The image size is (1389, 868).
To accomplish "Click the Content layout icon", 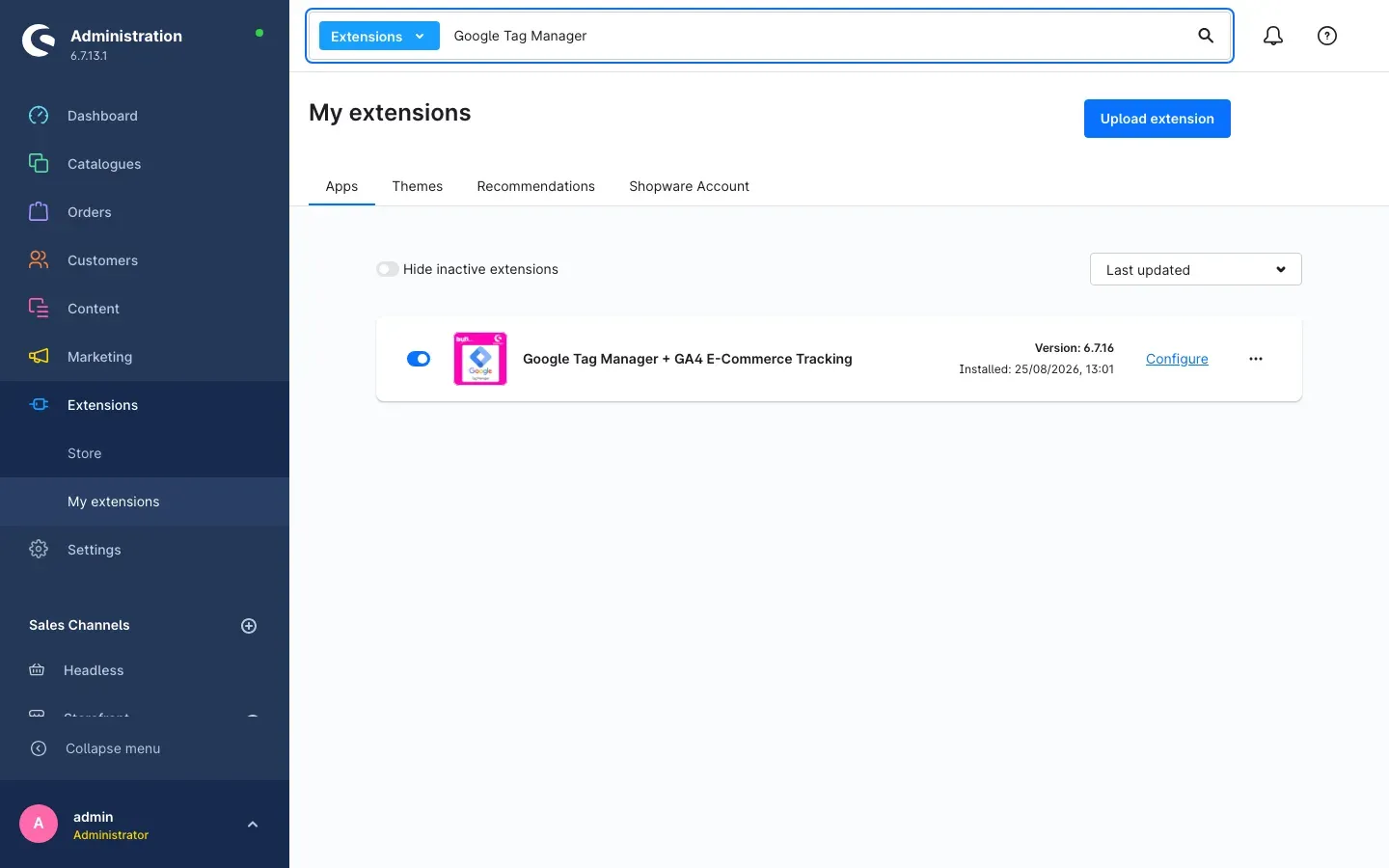I will [x=39, y=309].
